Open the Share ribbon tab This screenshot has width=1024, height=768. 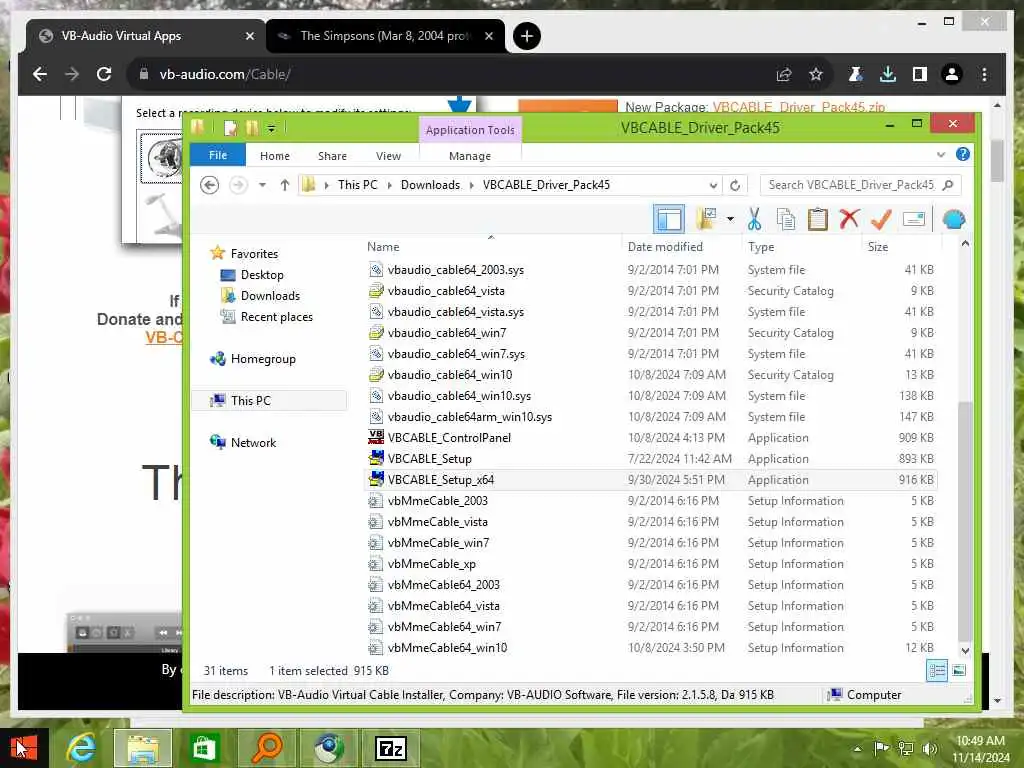pyautogui.click(x=332, y=156)
